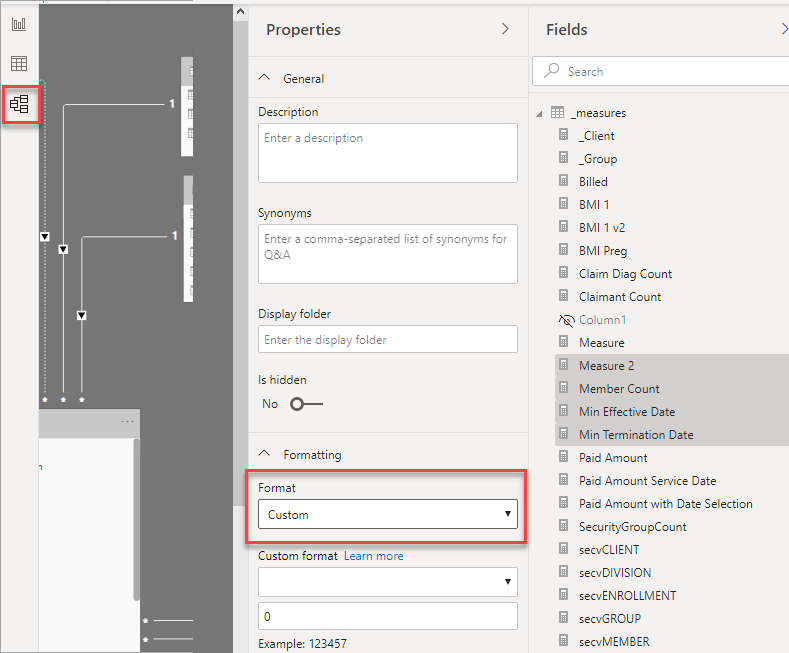
Task: Select the _Group measure
Action: point(598,159)
